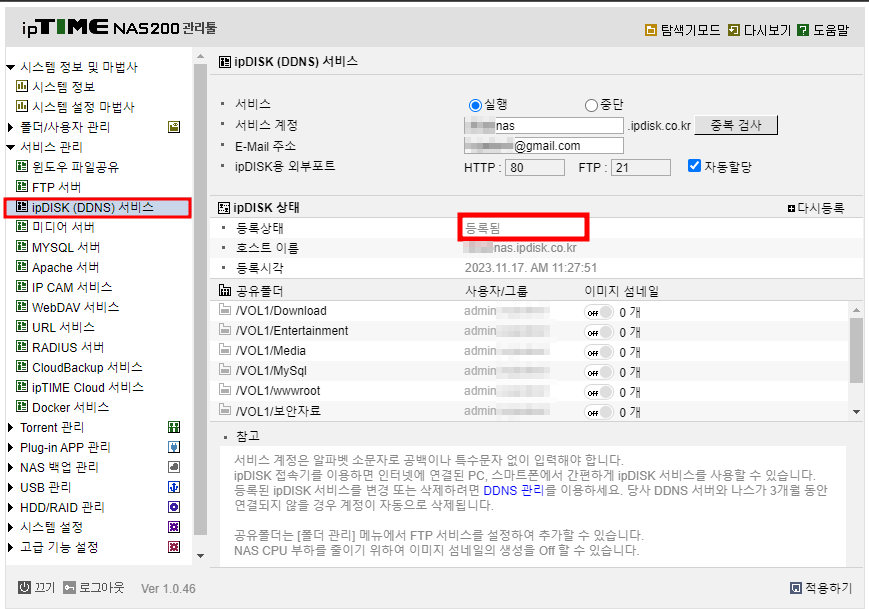This screenshot has height=609, width=869.
Task: Click the Plug-in APP 관리 plug icon
Action: 174,447
